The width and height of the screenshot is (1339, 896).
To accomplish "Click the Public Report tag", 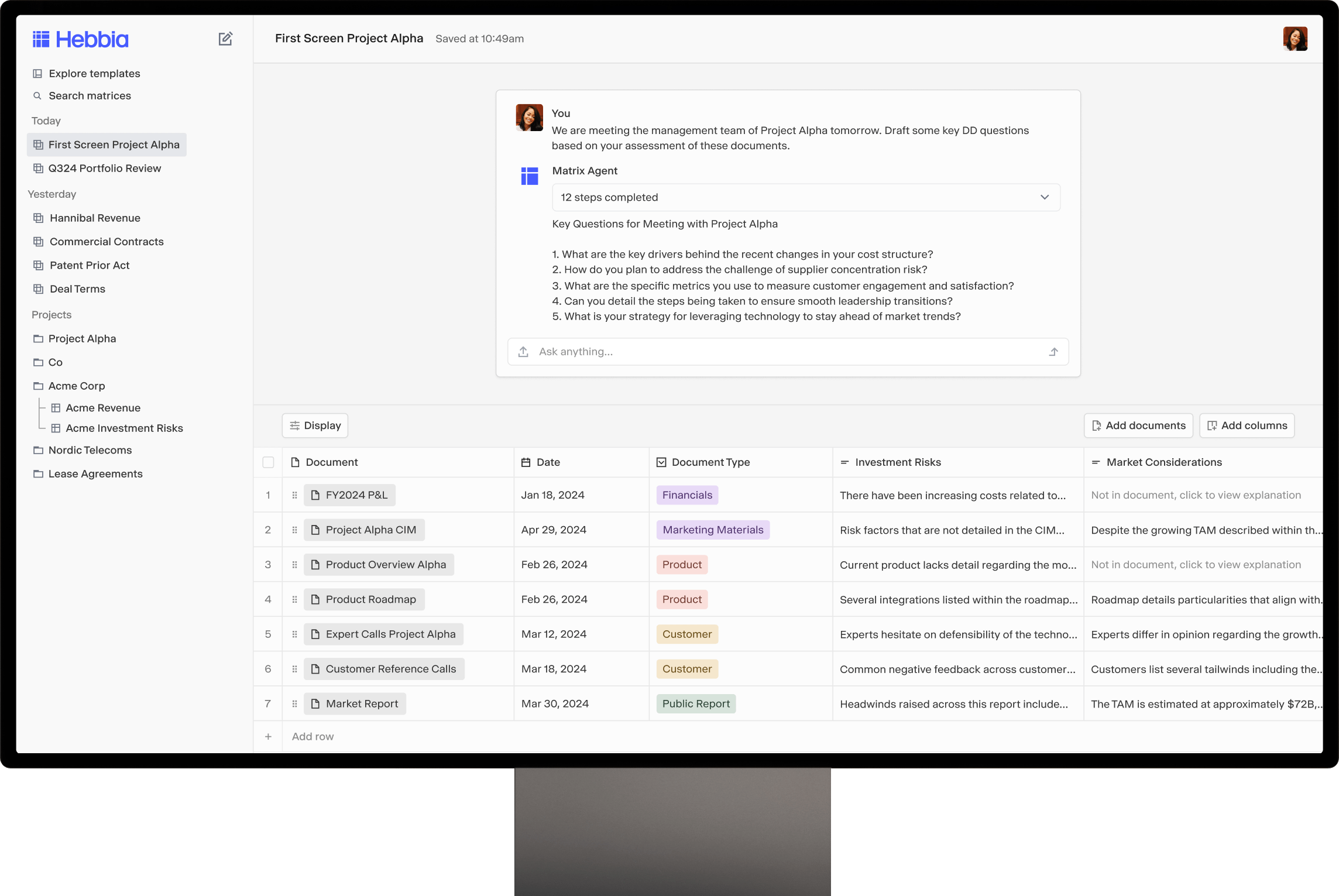I will 696,704.
